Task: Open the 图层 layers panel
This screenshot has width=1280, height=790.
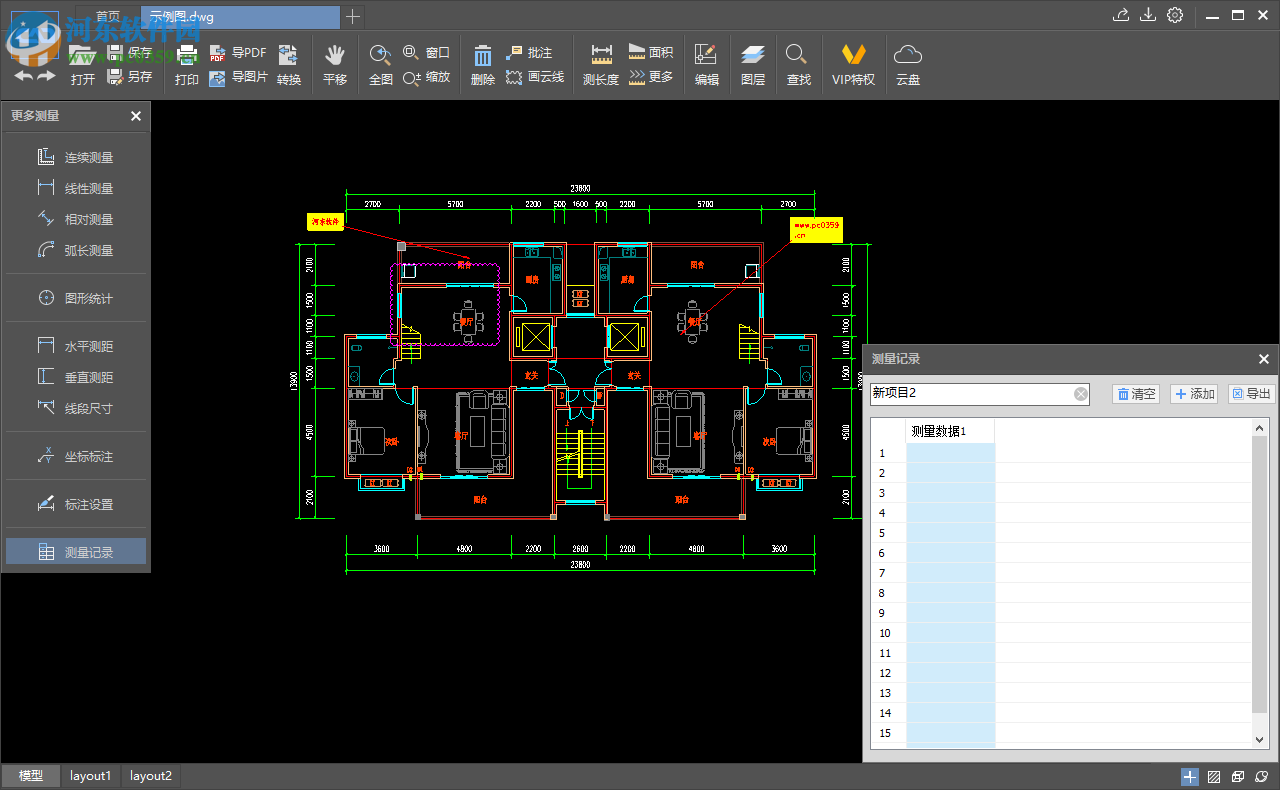Action: pos(752,62)
